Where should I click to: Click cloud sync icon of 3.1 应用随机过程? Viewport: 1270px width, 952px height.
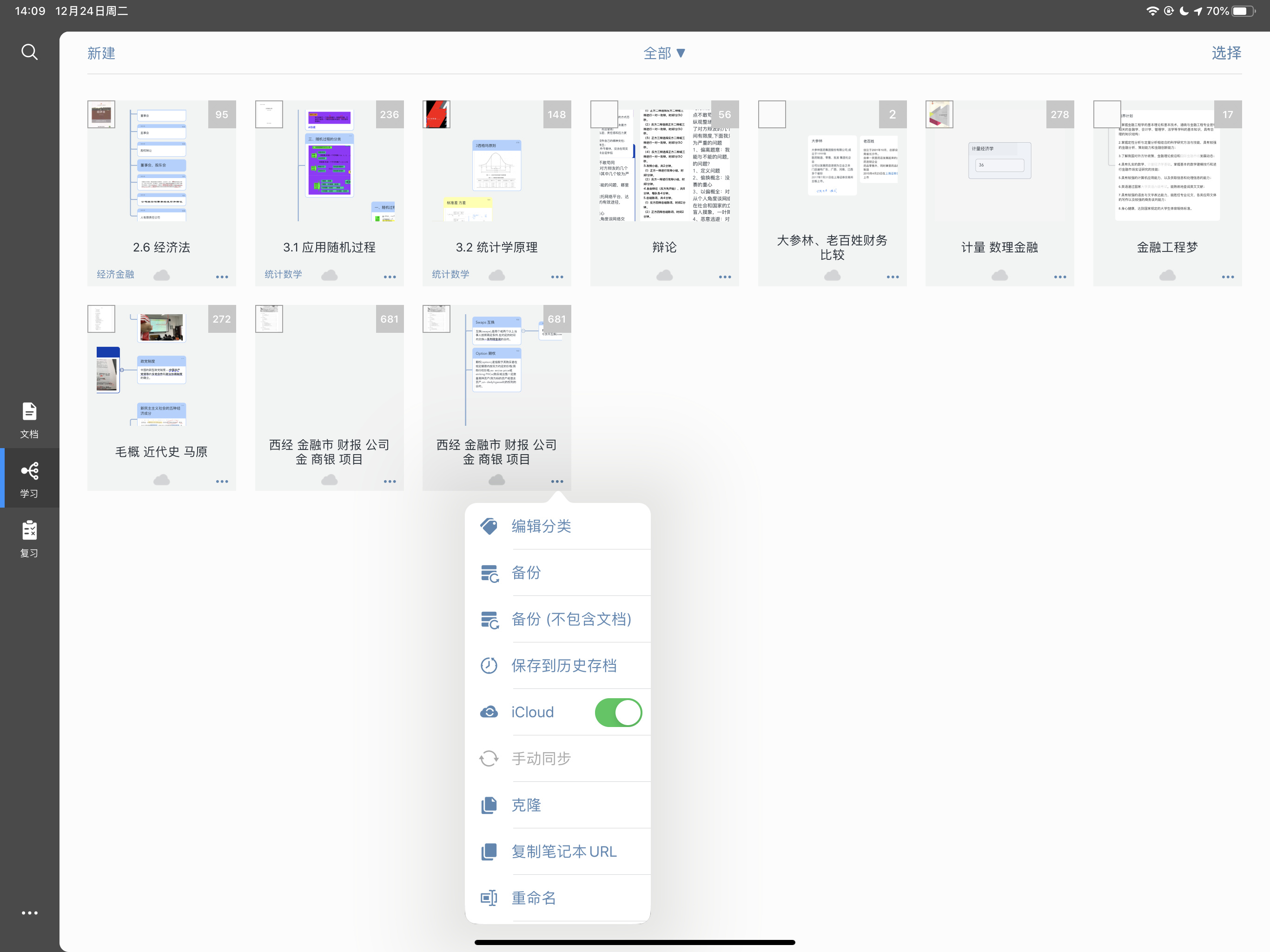point(329,276)
